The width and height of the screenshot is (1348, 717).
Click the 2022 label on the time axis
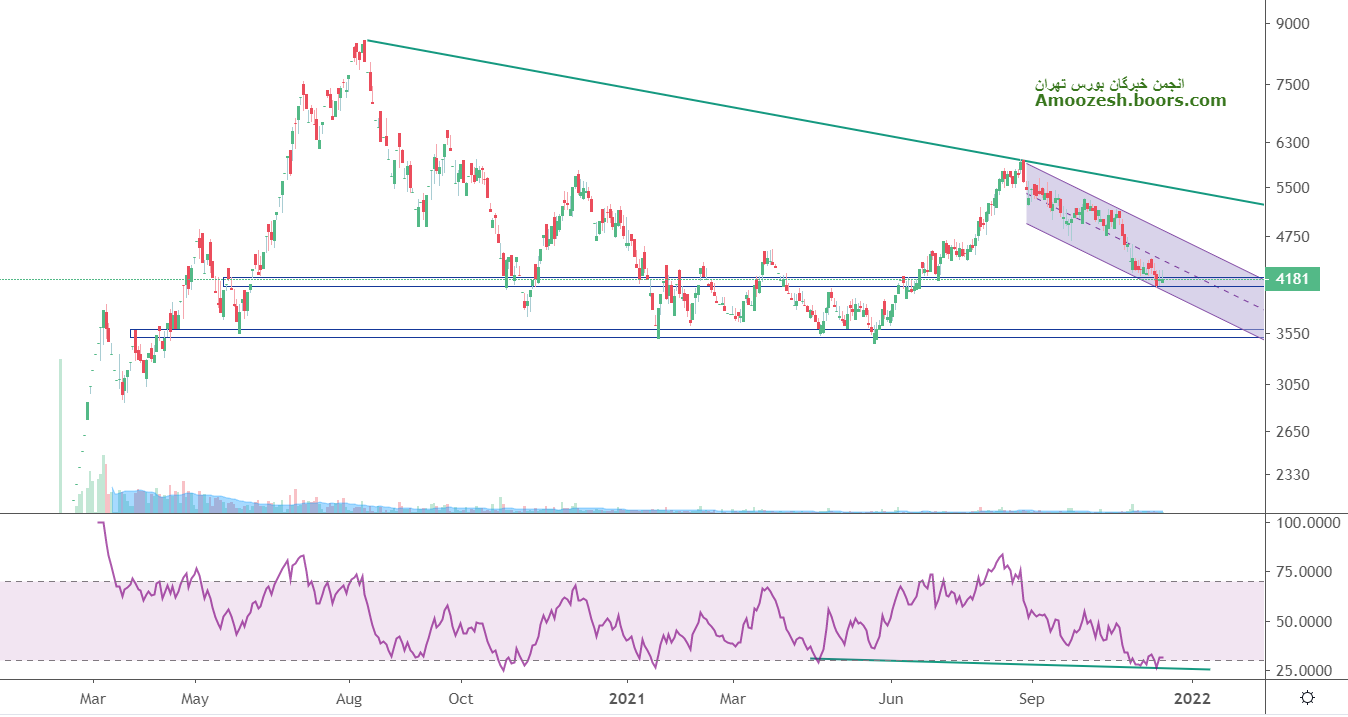[x=1192, y=698]
